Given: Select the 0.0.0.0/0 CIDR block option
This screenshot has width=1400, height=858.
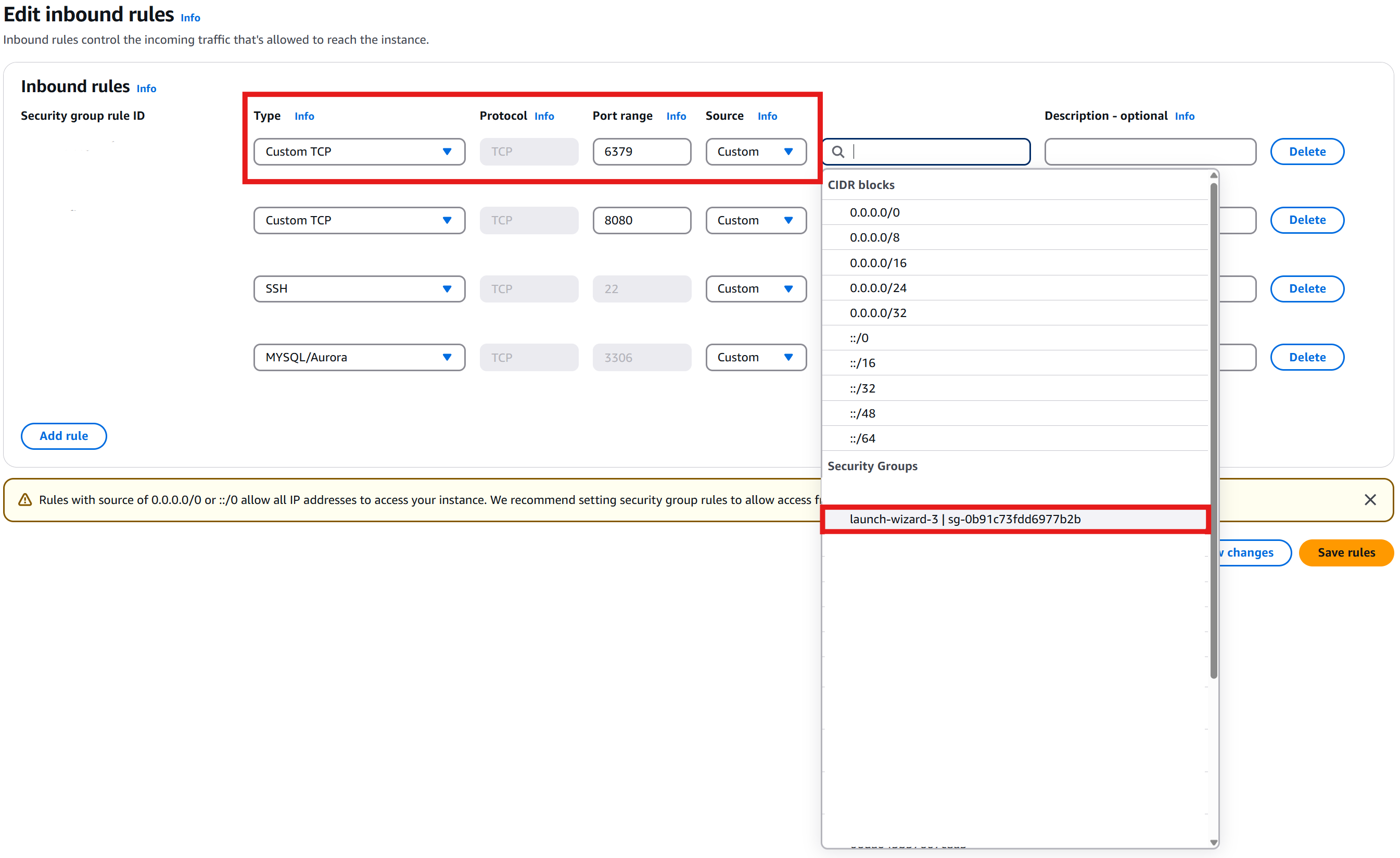Looking at the screenshot, I should click(x=874, y=212).
